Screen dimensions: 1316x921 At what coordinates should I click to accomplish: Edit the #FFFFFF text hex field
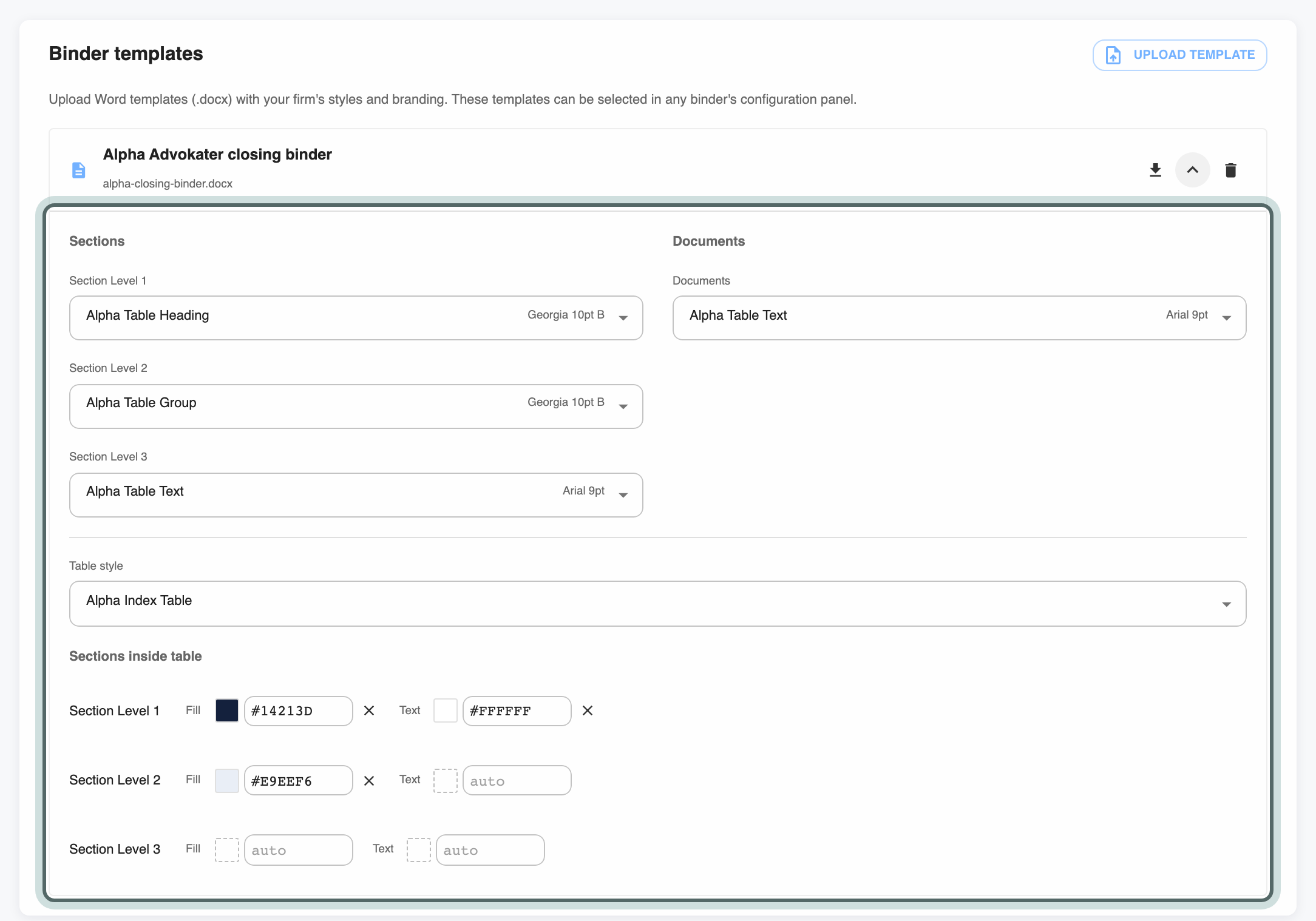click(517, 711)
